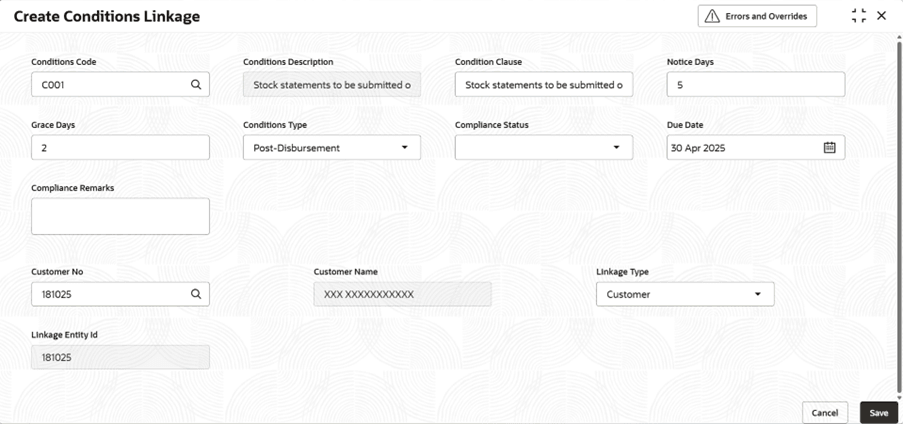Click the Conditions Description field
The width and height of the screenshot is (903, 424).
click(x=331, y=85)
